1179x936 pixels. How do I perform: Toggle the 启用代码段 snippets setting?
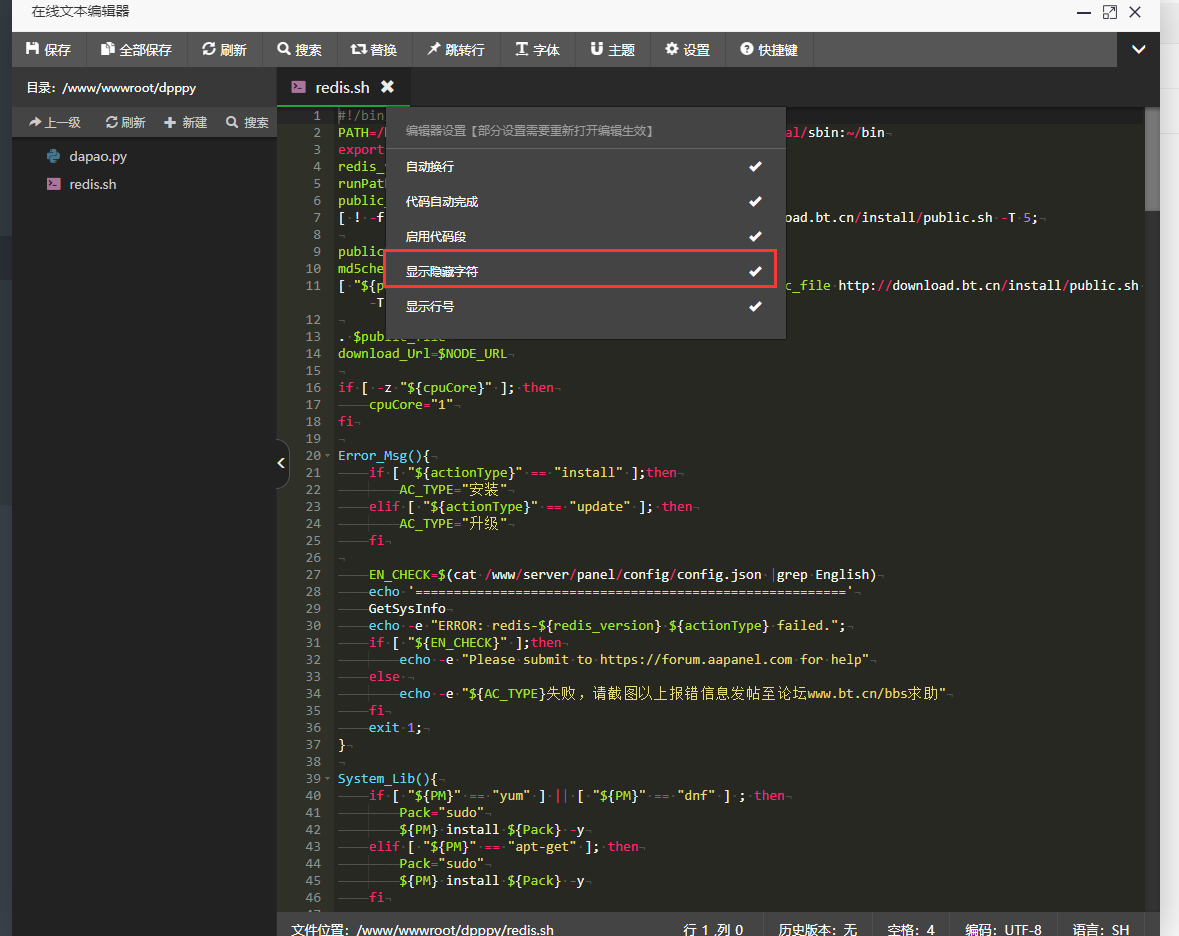click(x=585, y=236)
